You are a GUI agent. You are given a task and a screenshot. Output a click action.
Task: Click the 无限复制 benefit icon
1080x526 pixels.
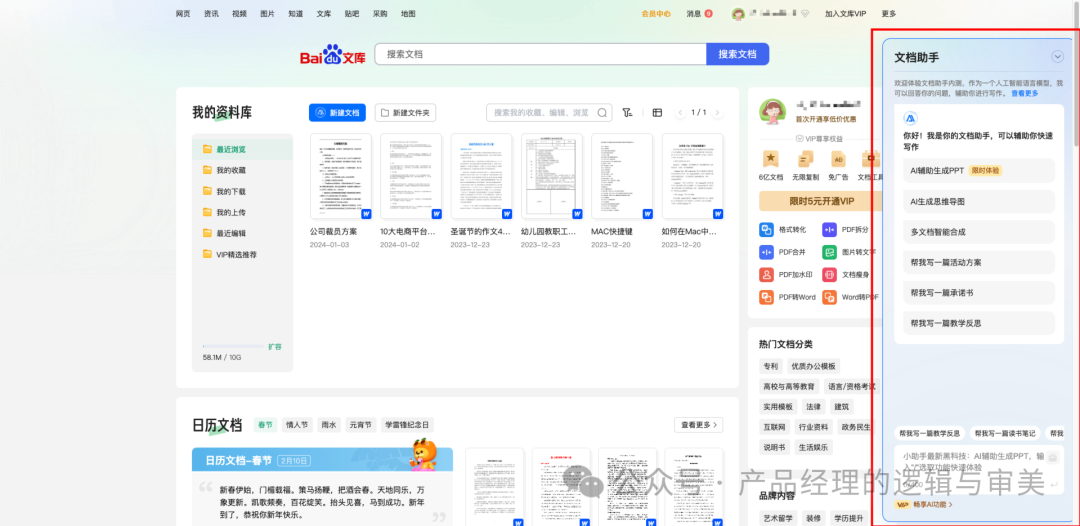click(804, 159)
